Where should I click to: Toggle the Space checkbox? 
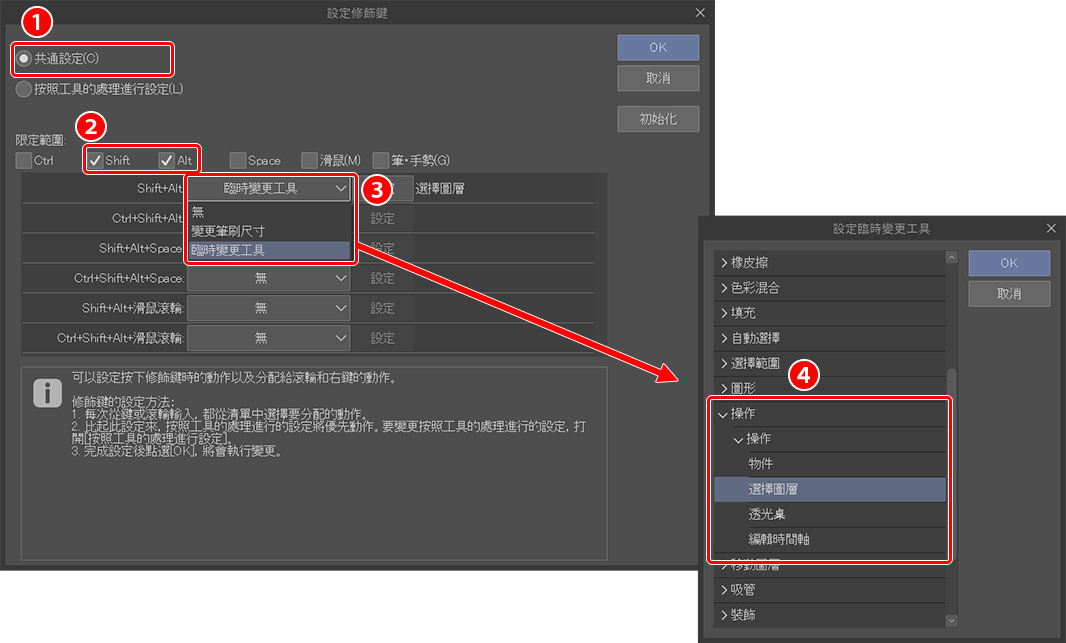[237, 160]
